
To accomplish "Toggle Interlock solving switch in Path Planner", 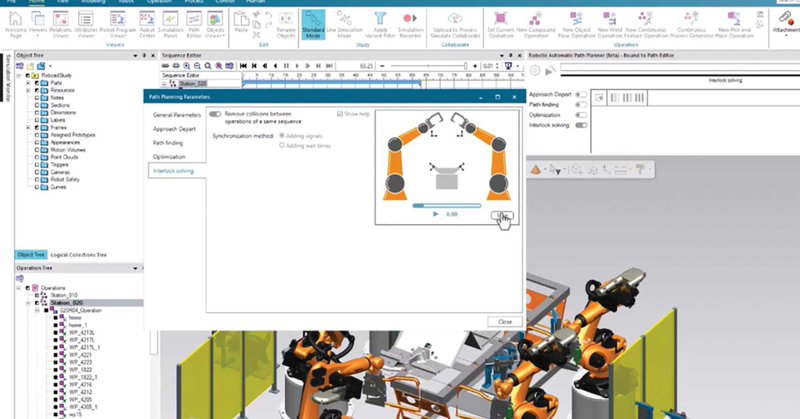I will click(x=581, y=125).
